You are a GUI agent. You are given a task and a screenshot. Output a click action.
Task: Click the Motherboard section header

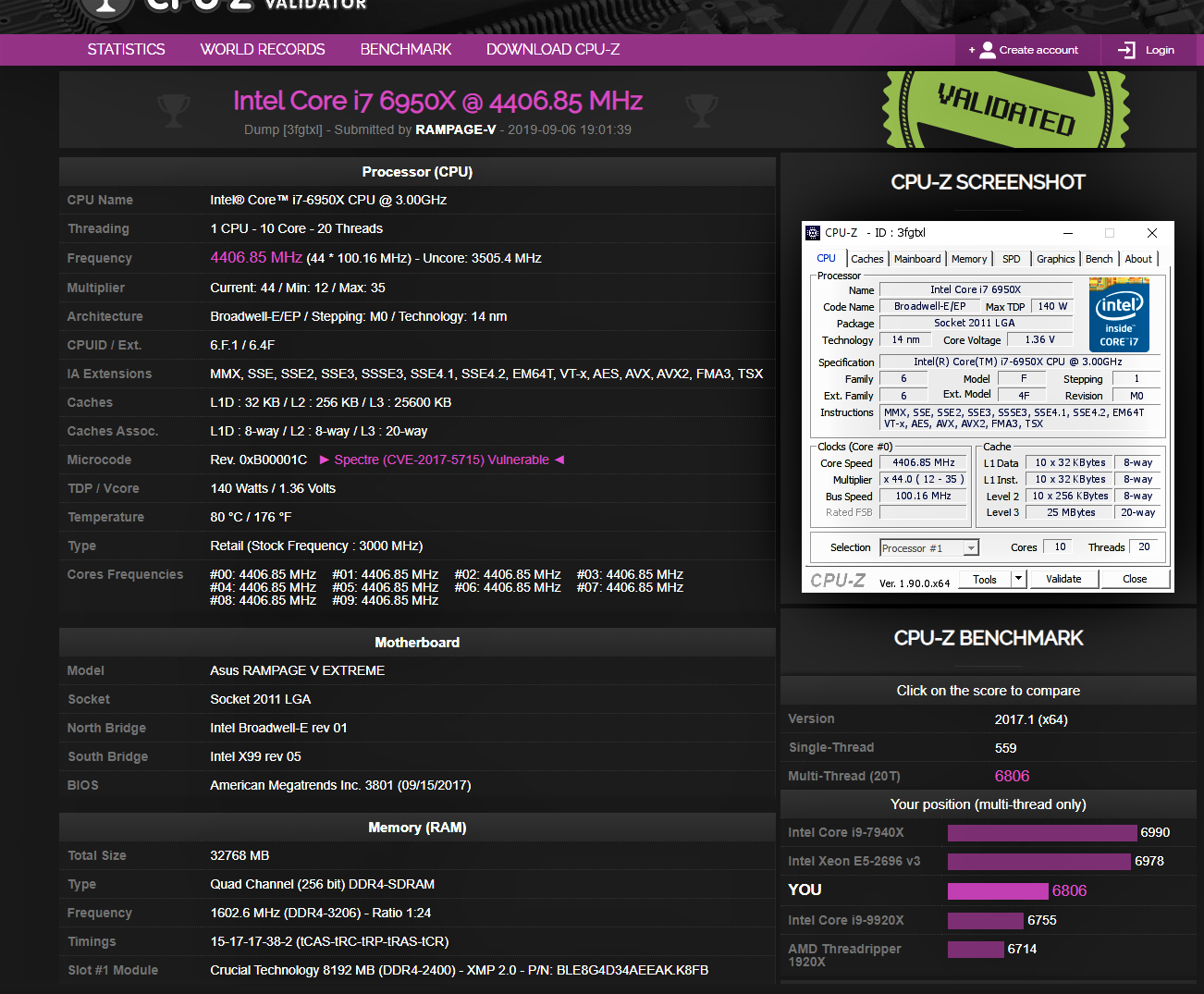tap(417, 643)
